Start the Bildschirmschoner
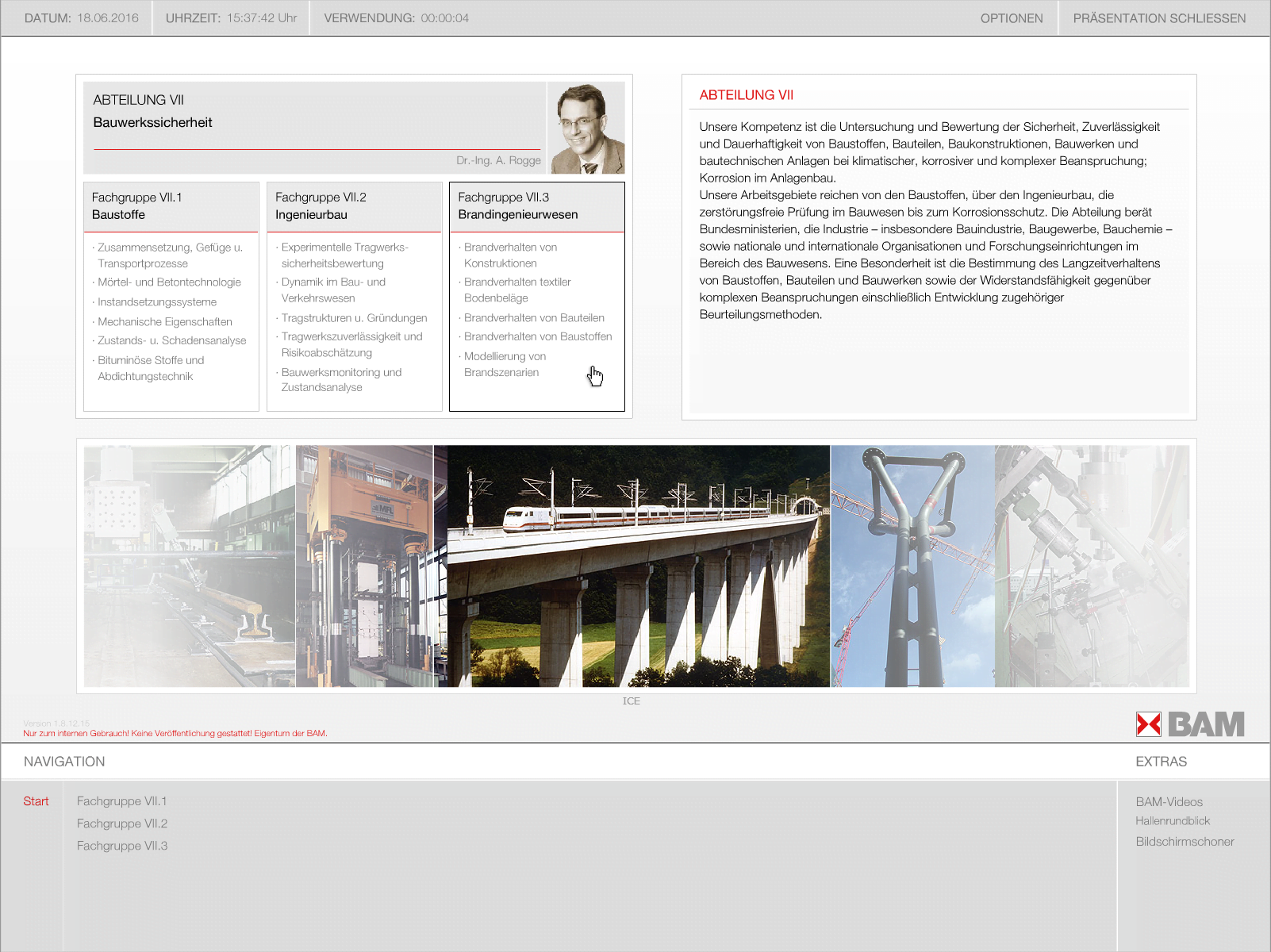This screenshot has height=952, width=1271. 1185,842
